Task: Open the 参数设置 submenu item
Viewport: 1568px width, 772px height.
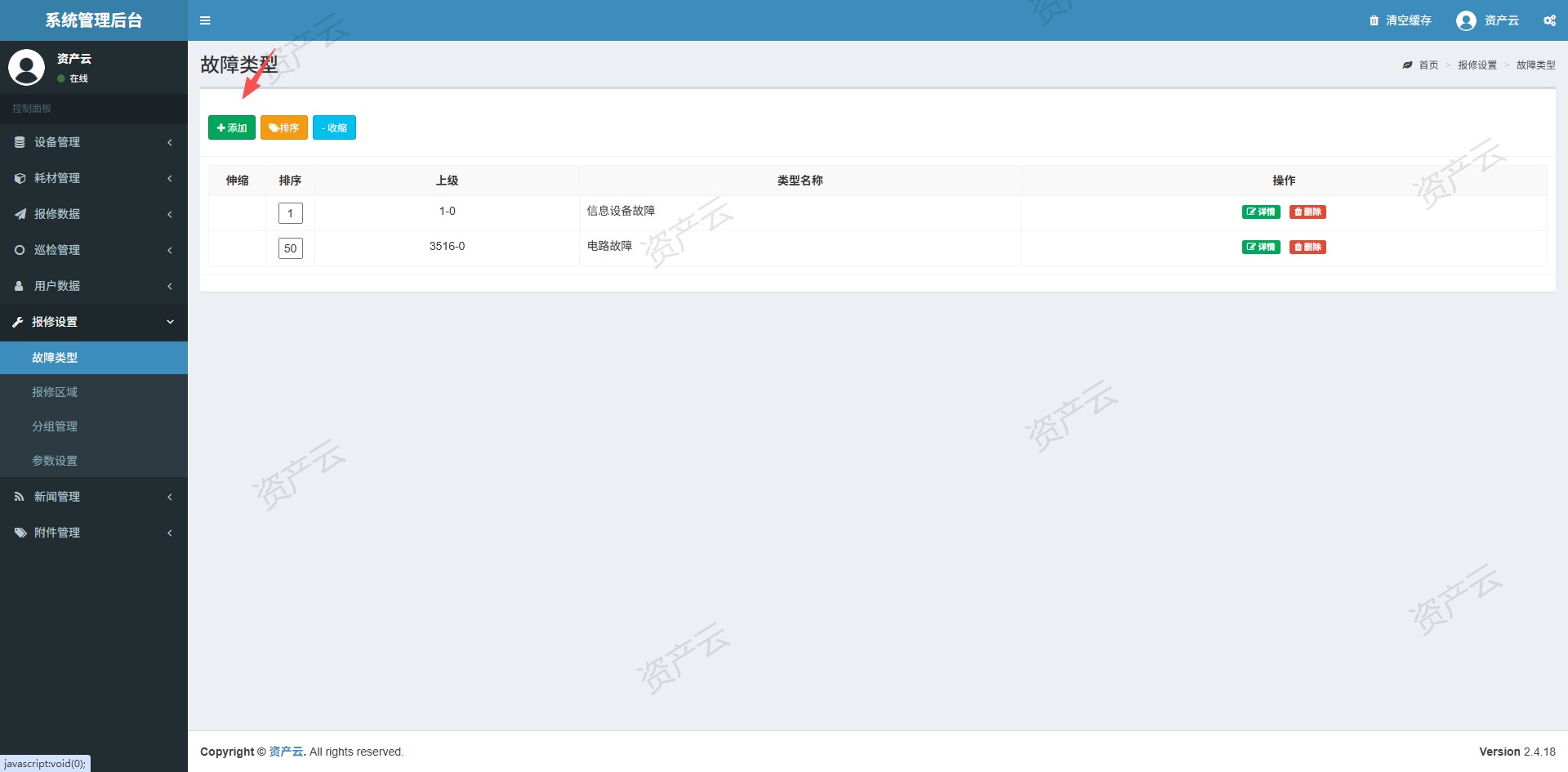Action: coord(94,461)
